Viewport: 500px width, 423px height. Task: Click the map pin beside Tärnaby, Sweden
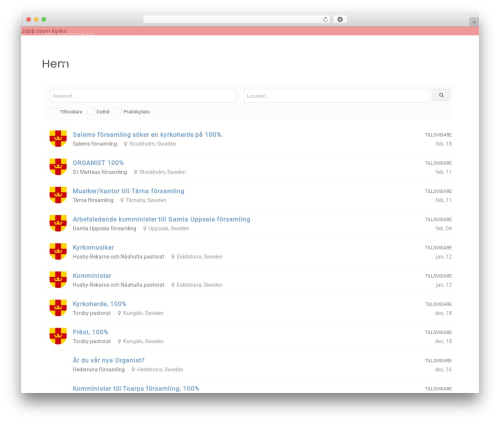click(122, 200)
